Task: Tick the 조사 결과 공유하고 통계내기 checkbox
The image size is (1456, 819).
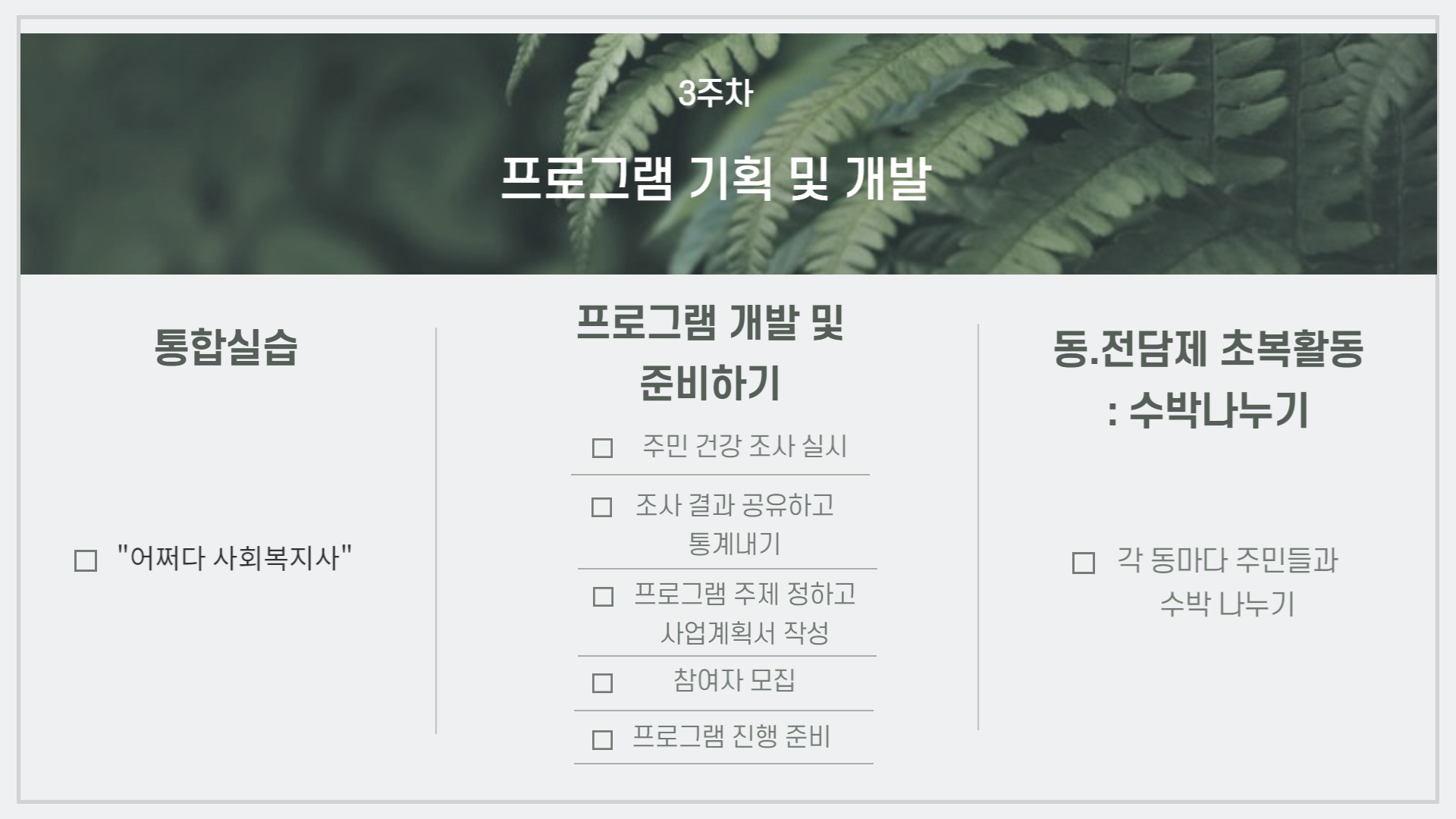Action: (601, 507)
